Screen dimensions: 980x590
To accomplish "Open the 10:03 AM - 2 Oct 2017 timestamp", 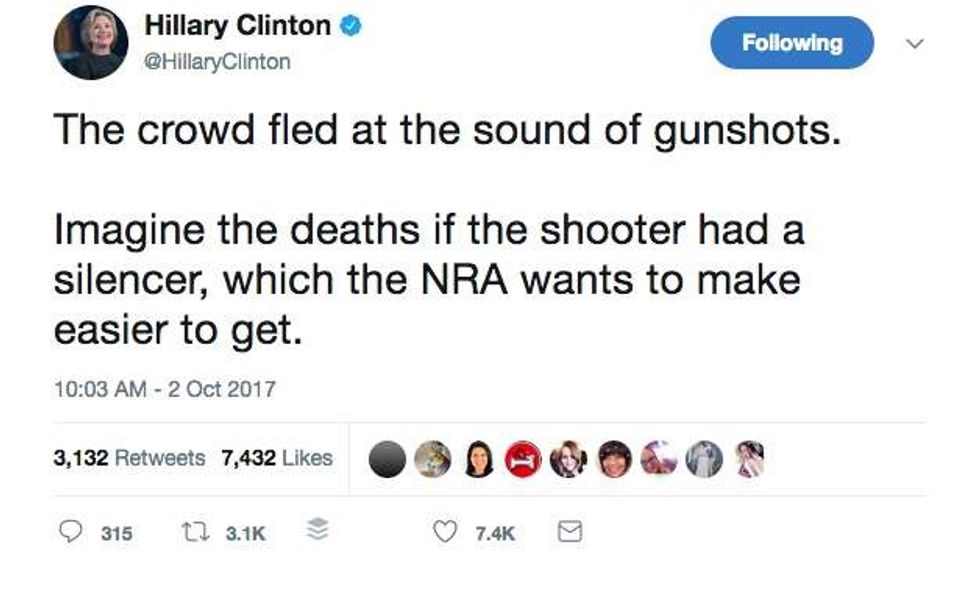I will pos(163,389).
